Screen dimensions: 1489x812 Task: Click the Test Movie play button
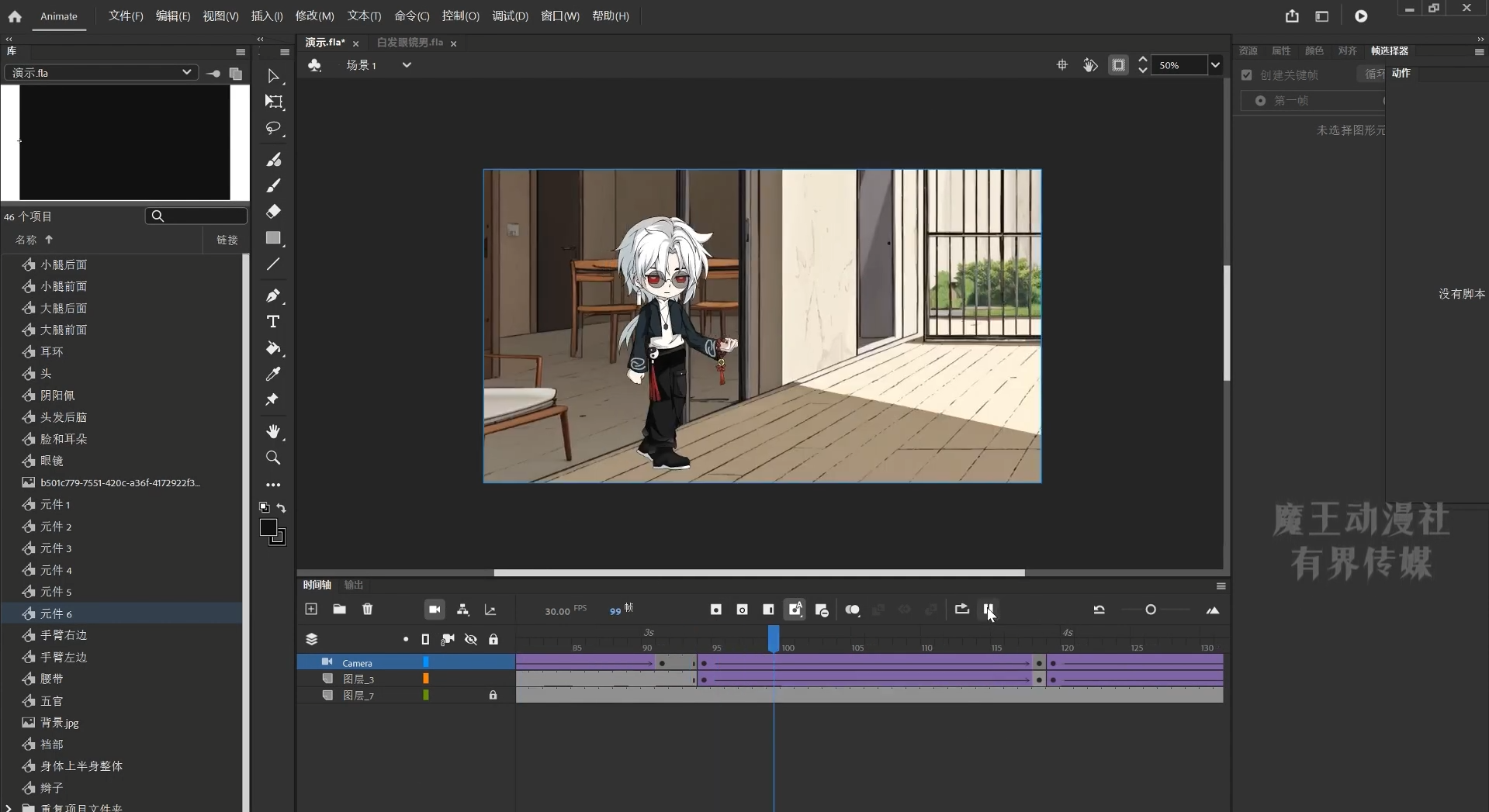point(1361,16)
